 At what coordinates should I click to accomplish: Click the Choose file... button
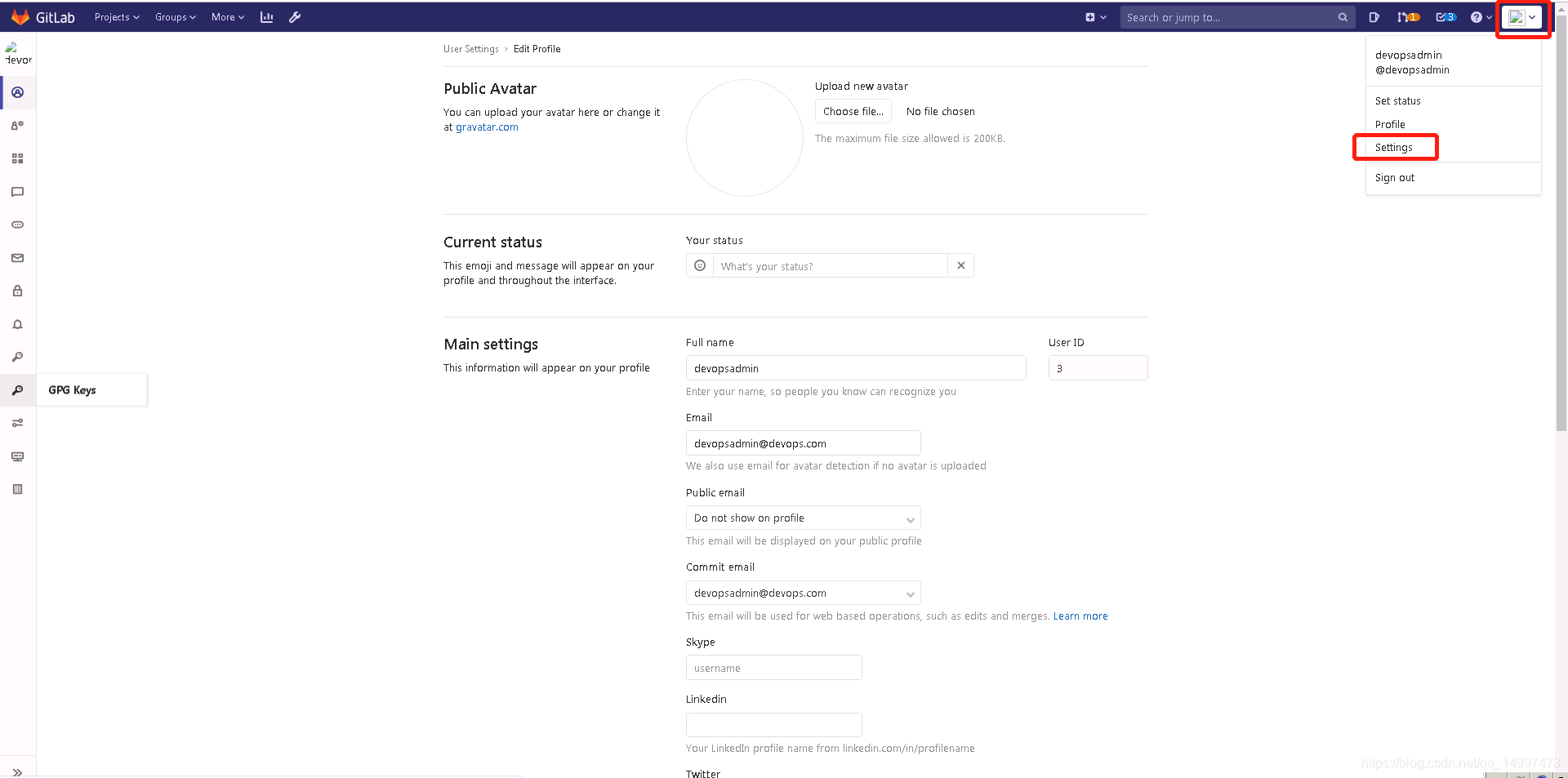pyautogui.click(x=853, y=111)
